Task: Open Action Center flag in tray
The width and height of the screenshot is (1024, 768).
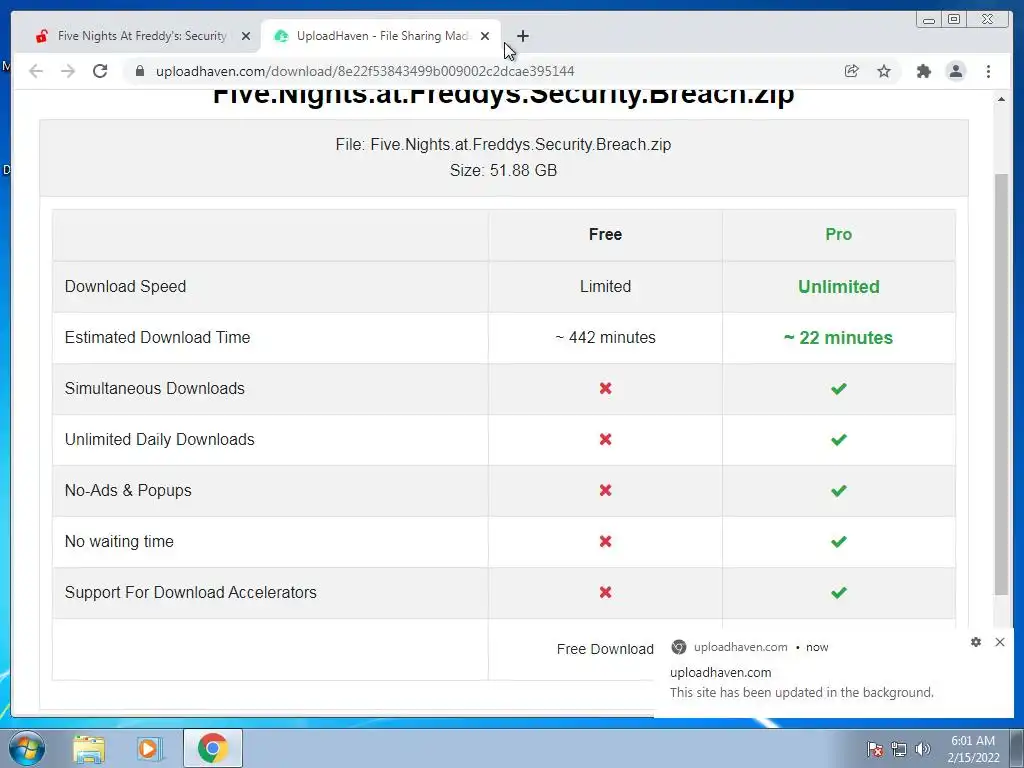Action: [875, 749]
